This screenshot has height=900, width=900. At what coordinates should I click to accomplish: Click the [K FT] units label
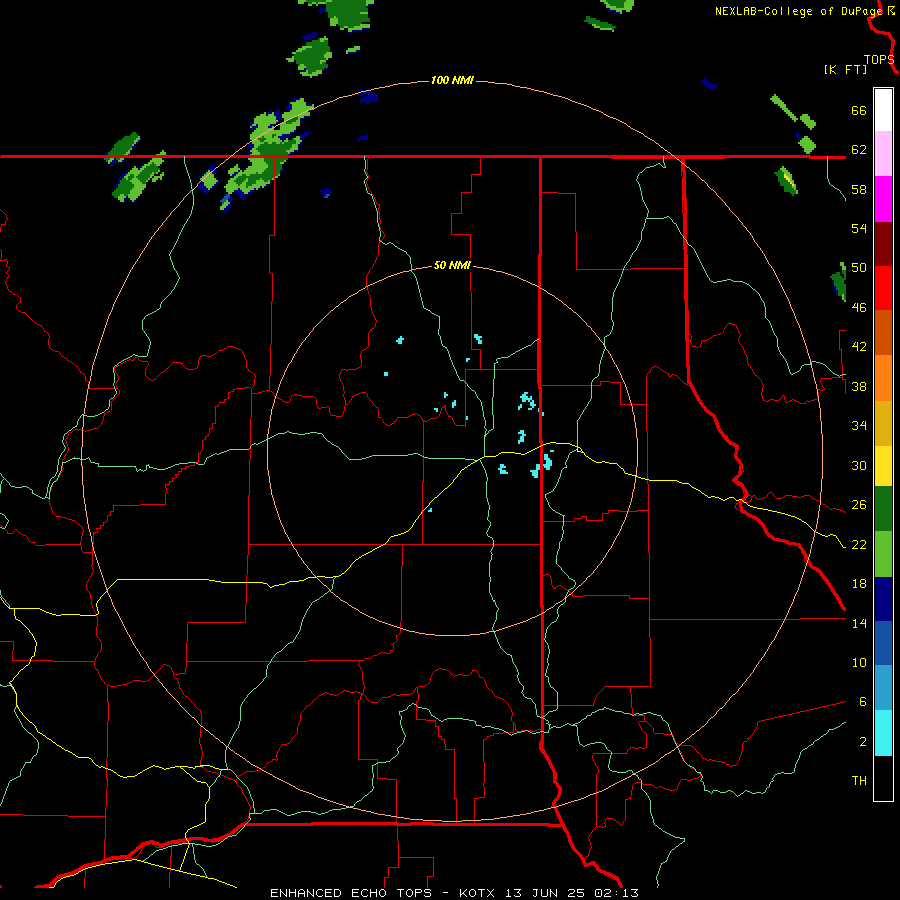click(x=845, y=69)
